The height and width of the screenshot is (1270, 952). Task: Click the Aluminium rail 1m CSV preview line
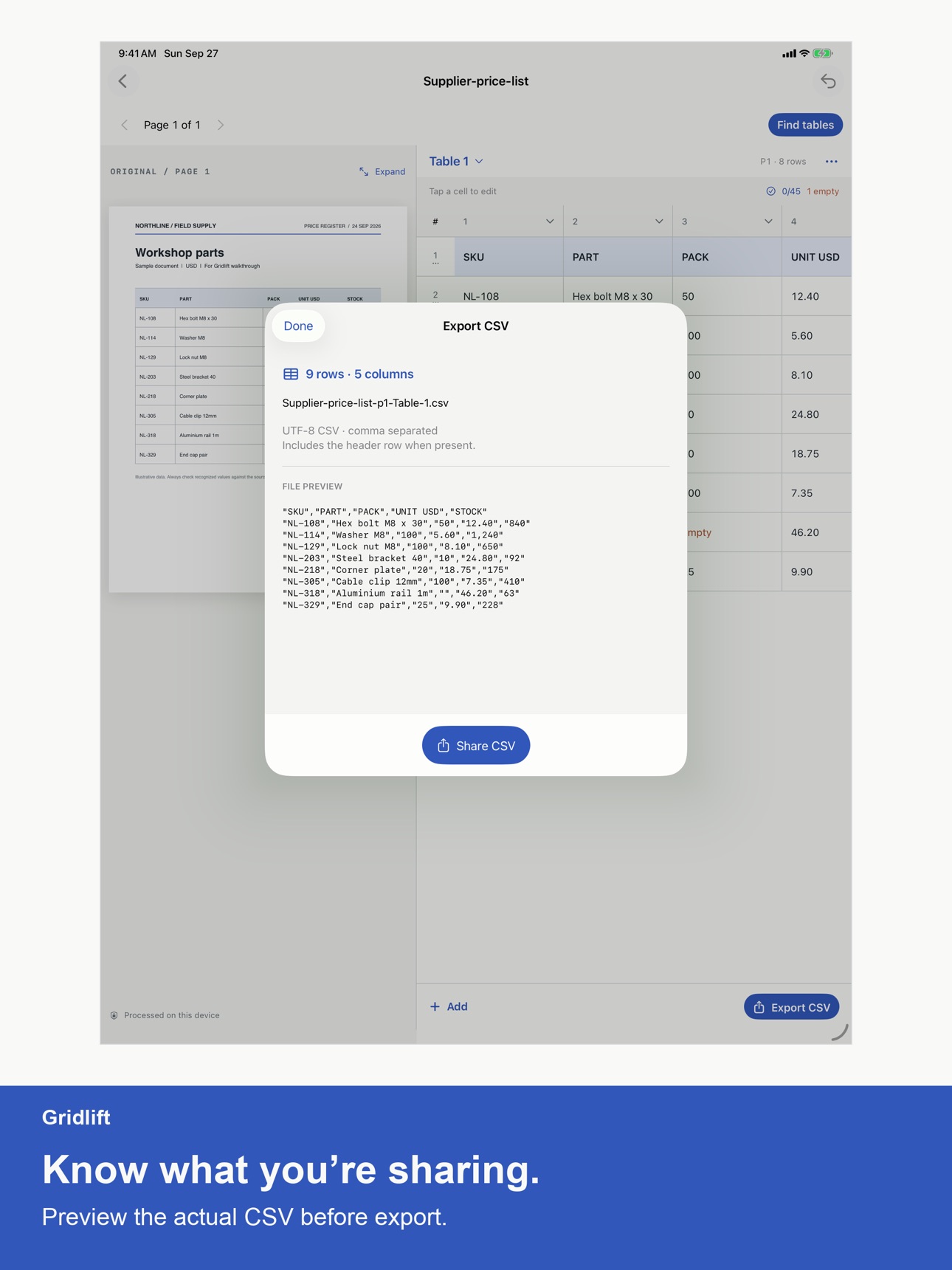pos(401,593)
